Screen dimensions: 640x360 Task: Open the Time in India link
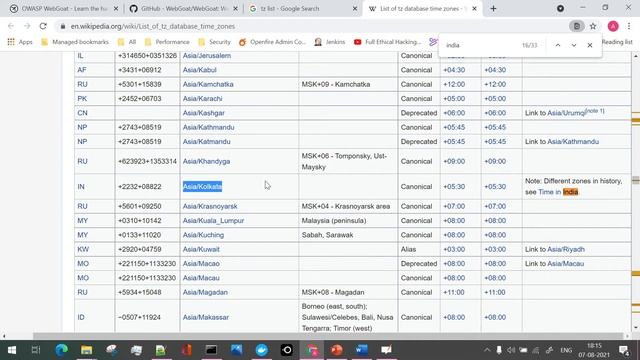[x=558, y=192]
